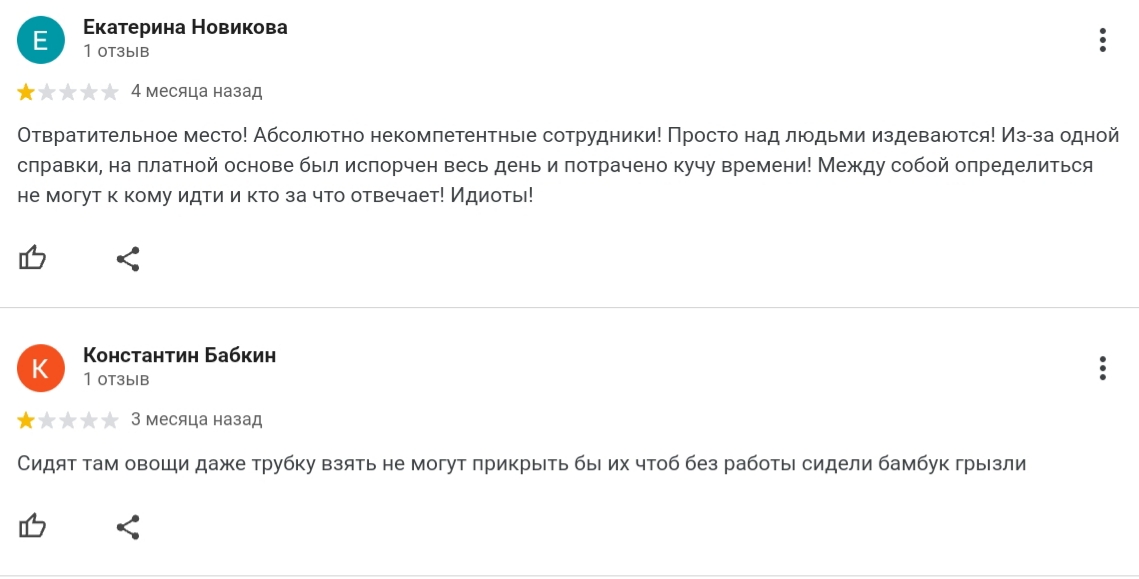Click the gold star in Екатерина's rating

point(26,92)
